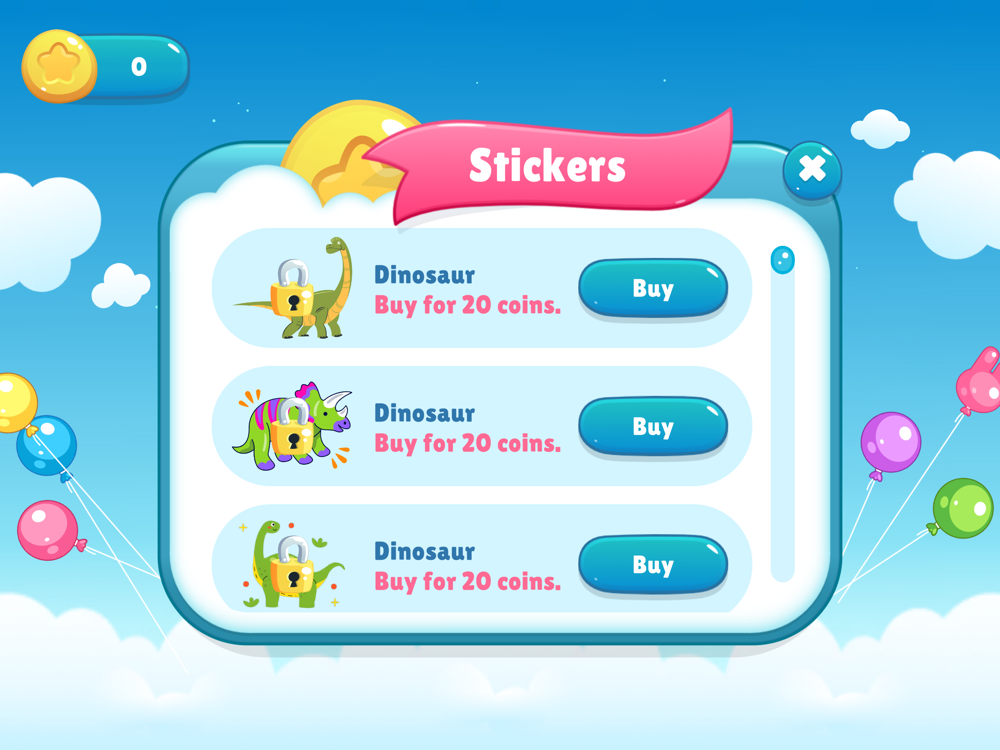Click the padlock on the triceratops

(293, 426)
